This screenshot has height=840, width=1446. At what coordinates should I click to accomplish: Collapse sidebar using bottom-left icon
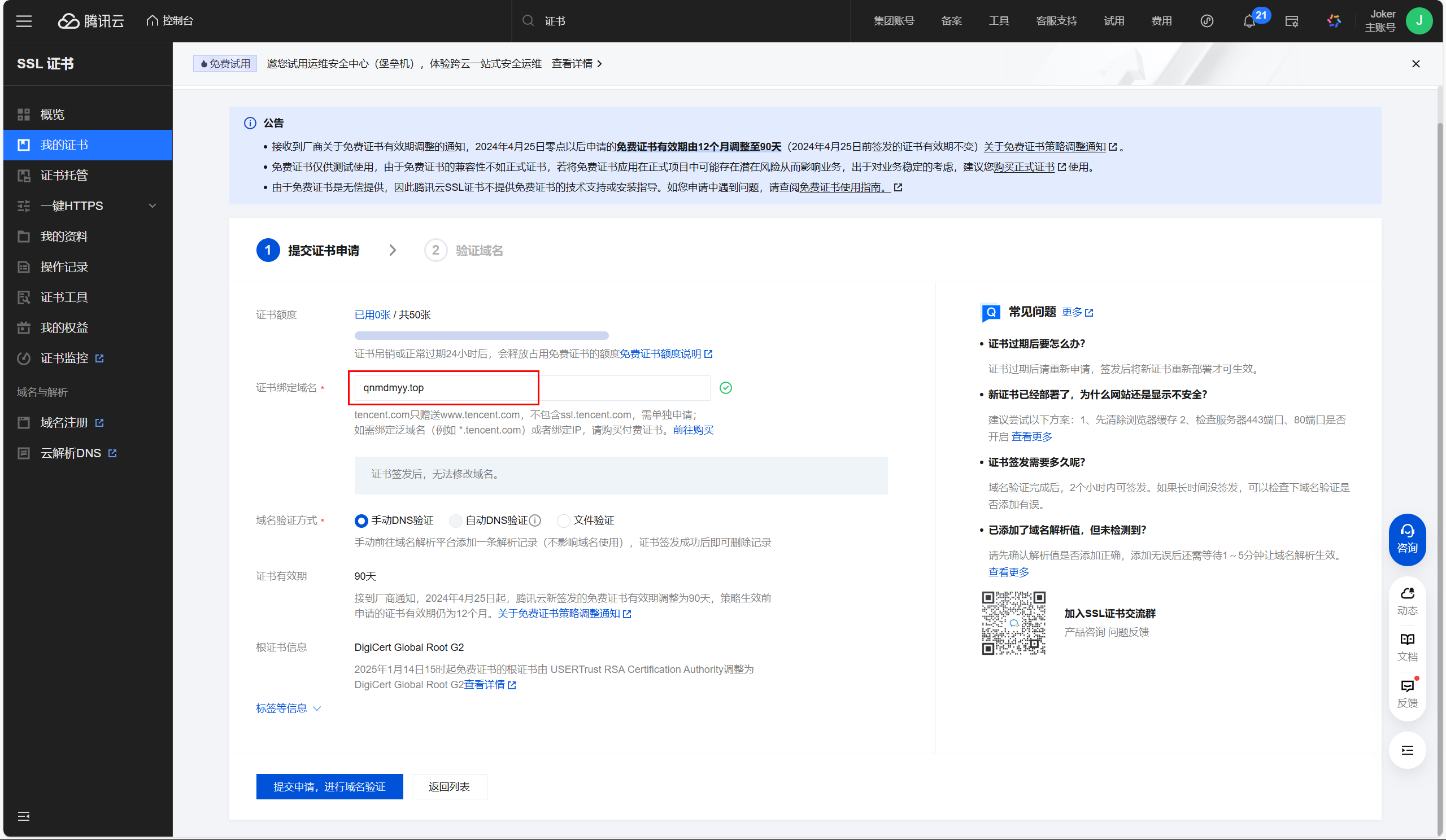[x=24, y=816]
